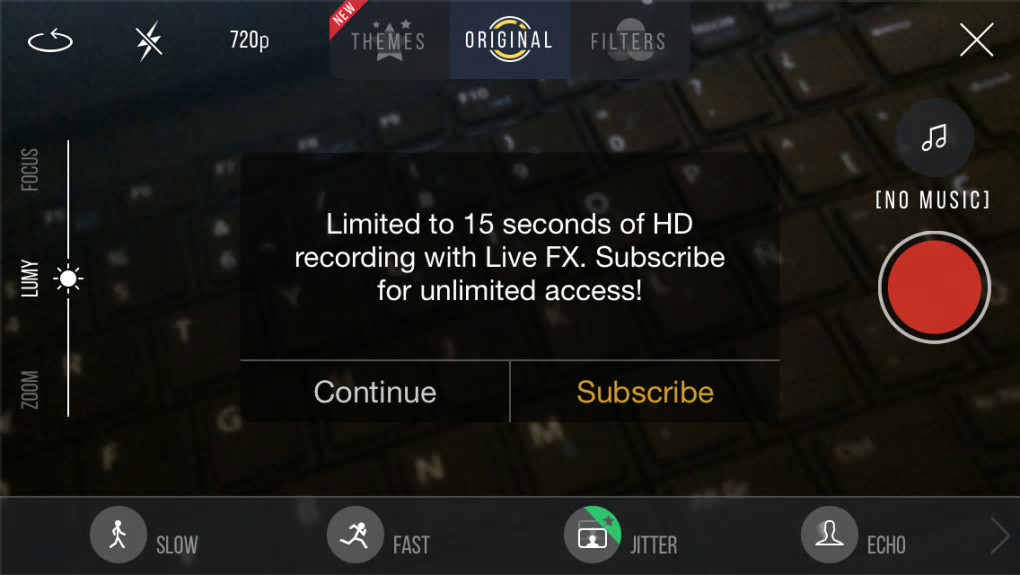Choose the Echo effect icon
This screenshot has height=575, width=1020.
tap(829, 535)
